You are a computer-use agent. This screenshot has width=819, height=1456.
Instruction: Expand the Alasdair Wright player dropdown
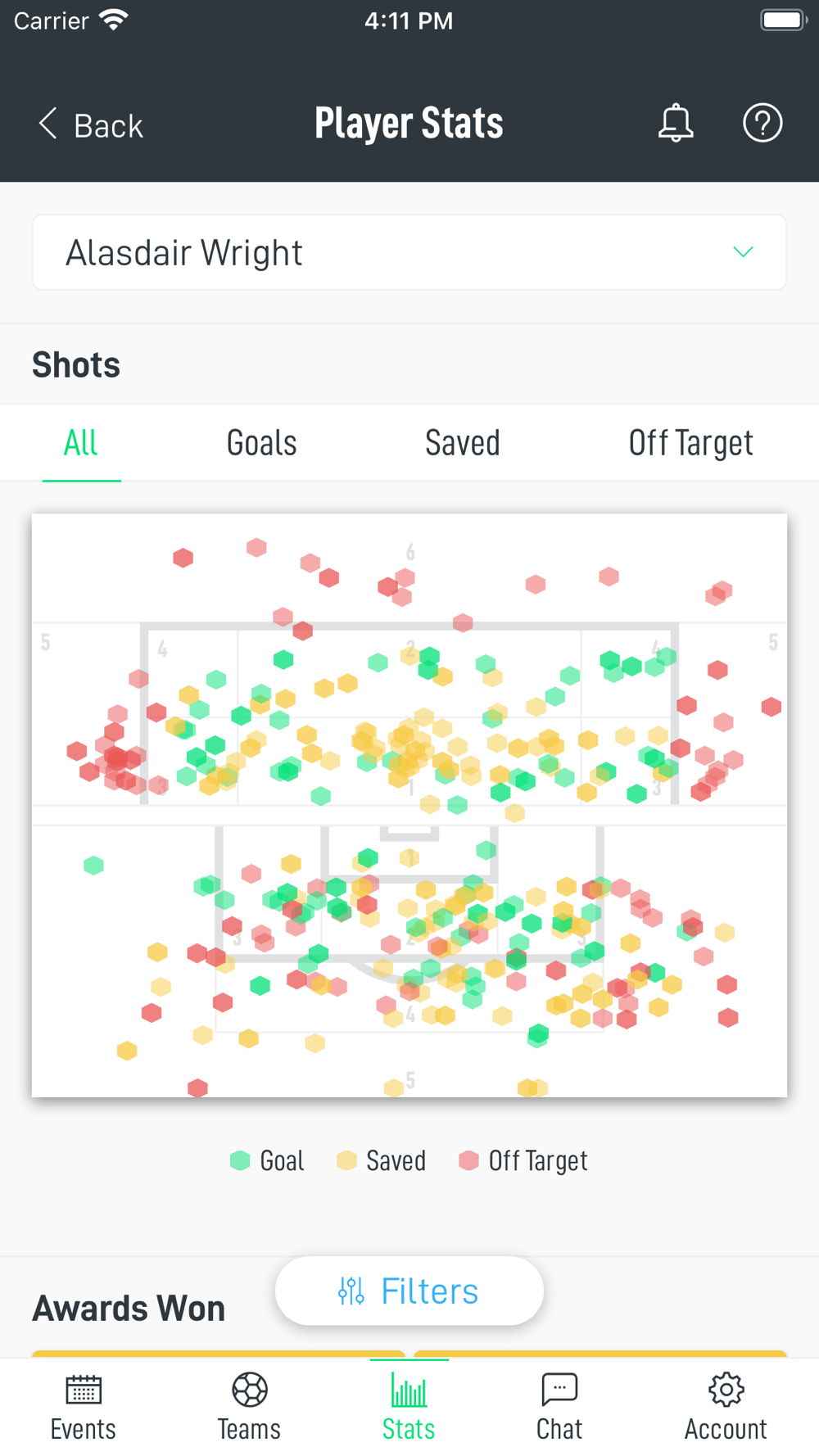pos(408,253)
